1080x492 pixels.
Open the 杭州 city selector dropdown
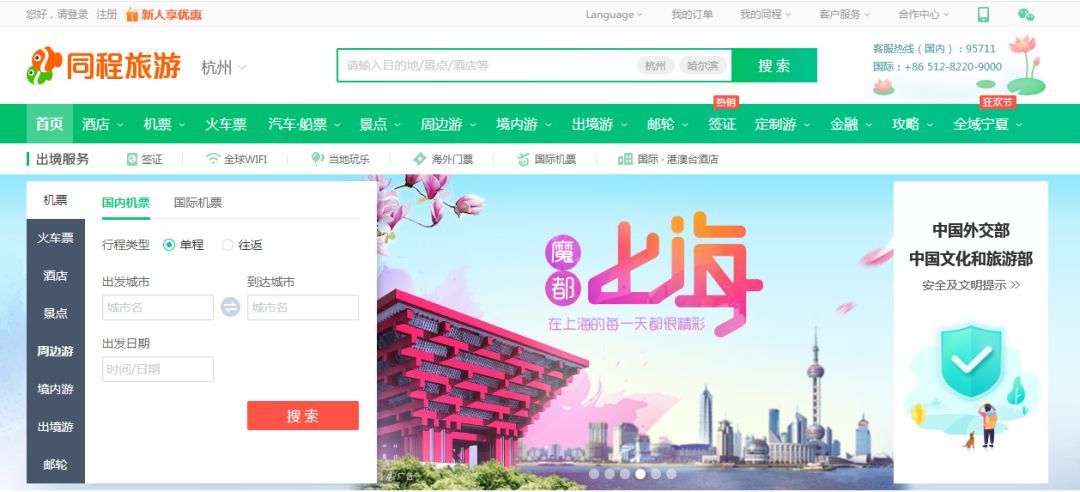coord(224,68)
